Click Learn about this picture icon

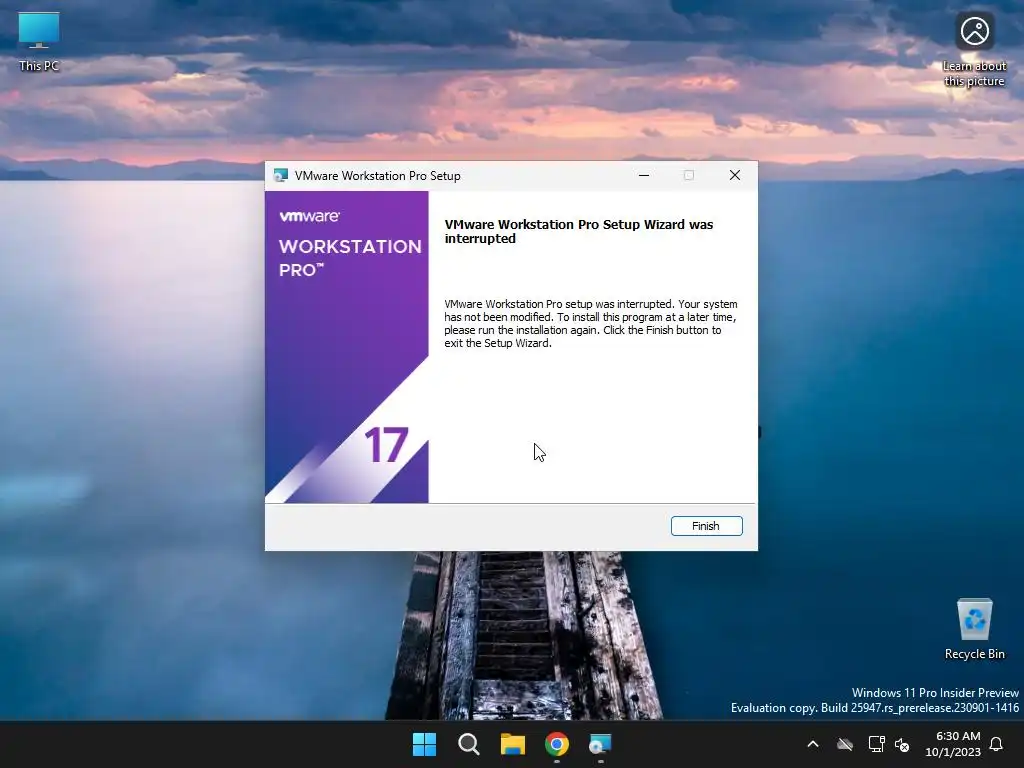pos(974,51)
